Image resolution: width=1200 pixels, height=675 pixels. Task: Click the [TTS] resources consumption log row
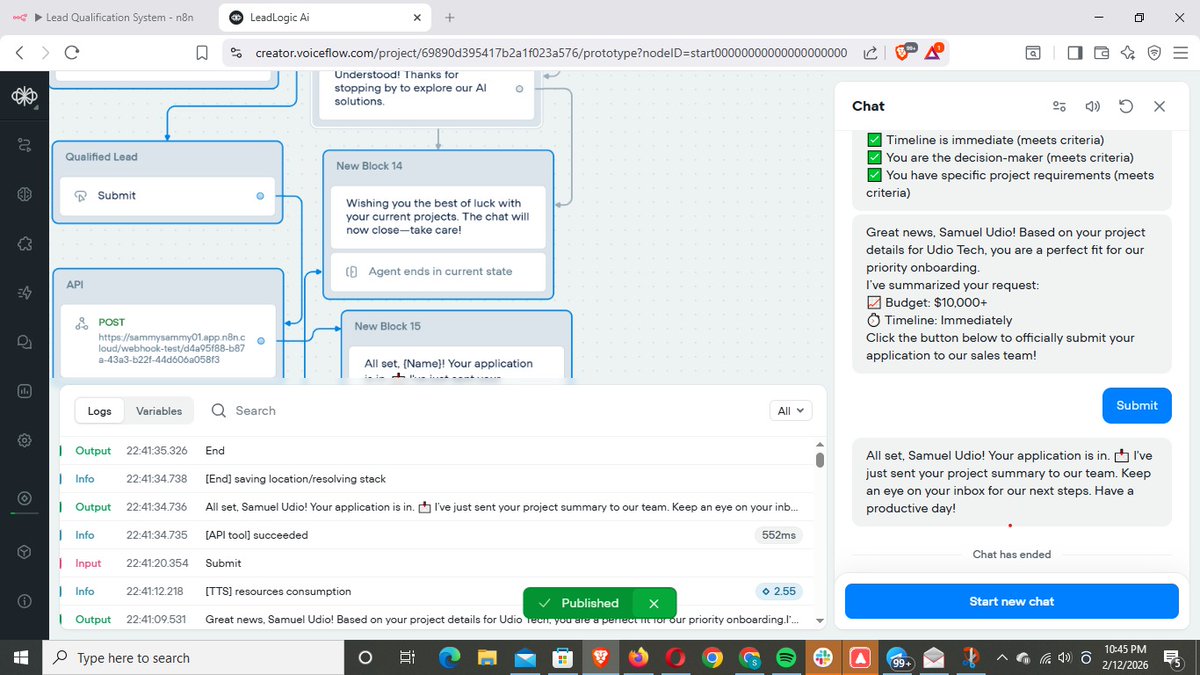point(435,591)
